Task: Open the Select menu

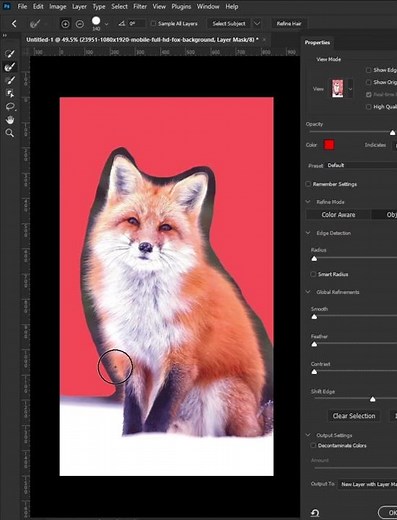Action: tap(119, 6)
